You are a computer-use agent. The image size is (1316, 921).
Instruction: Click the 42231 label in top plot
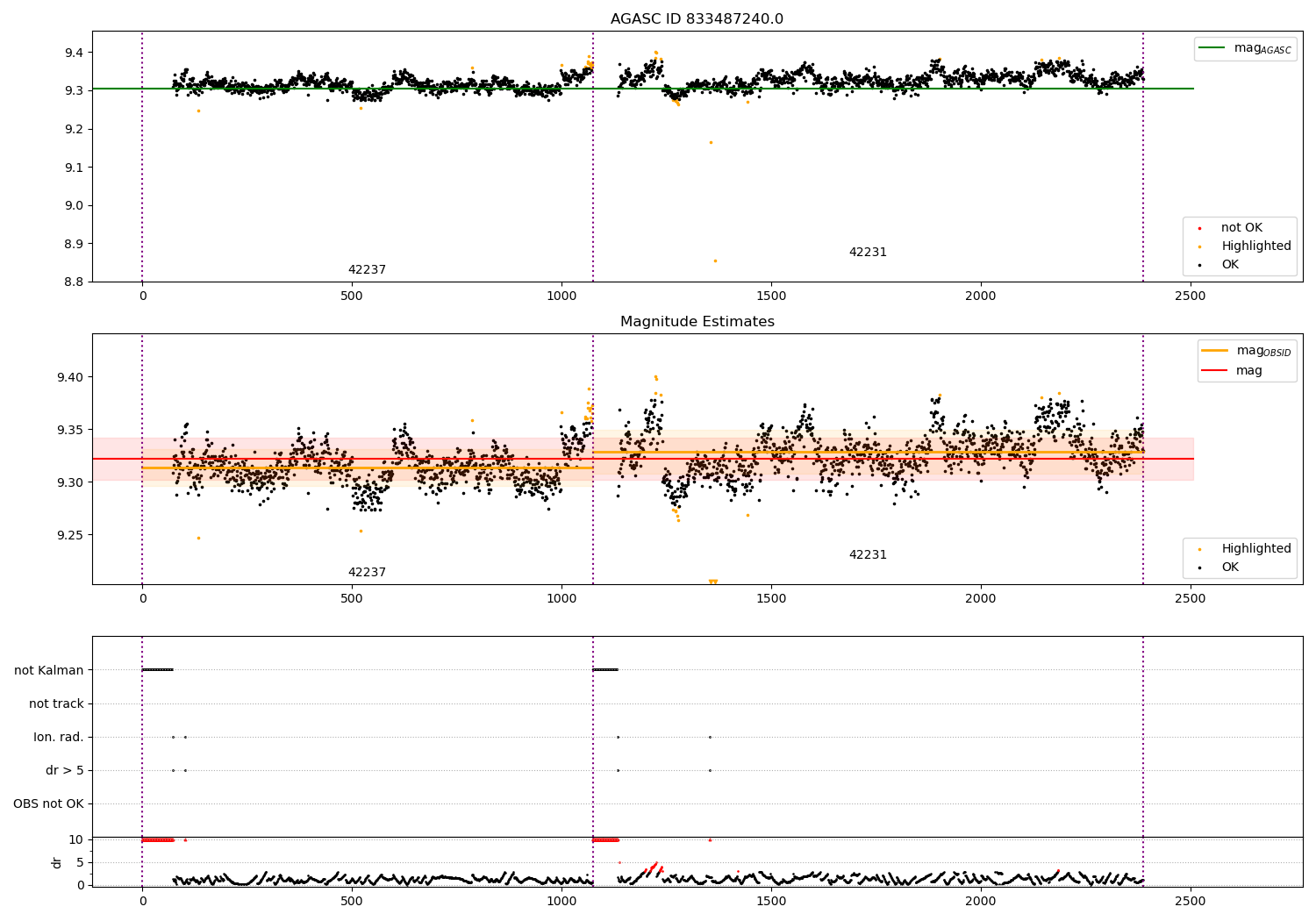click(867, 253)
